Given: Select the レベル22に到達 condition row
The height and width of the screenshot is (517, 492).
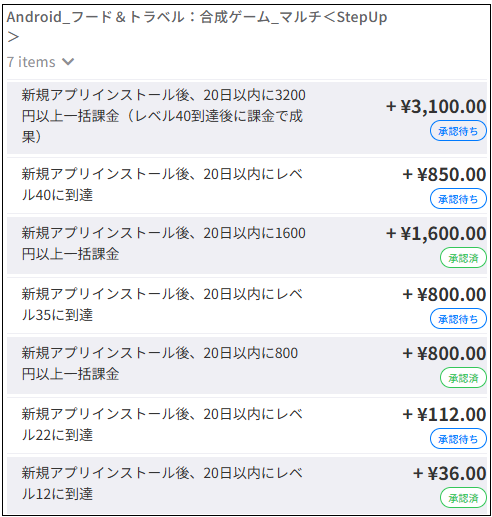Looking at the screenshot, I should click(247, 425).
